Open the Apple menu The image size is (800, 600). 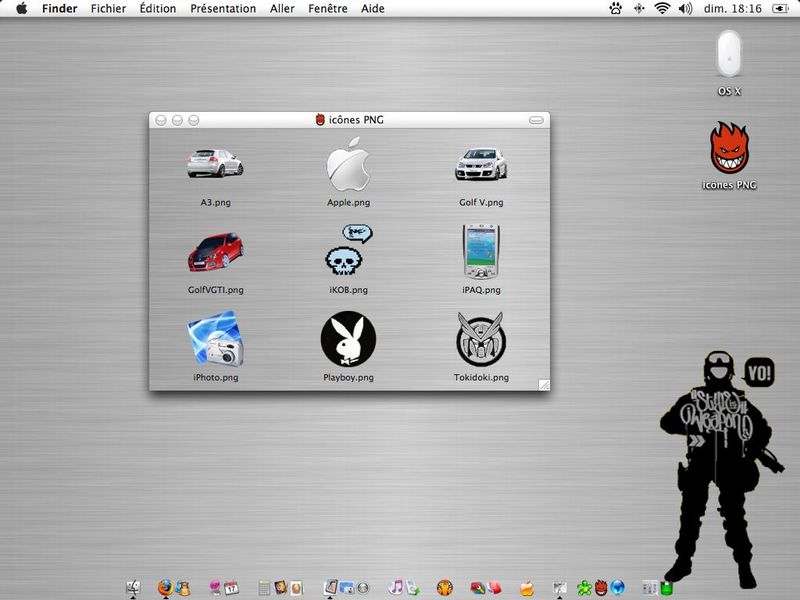point(21,8)
